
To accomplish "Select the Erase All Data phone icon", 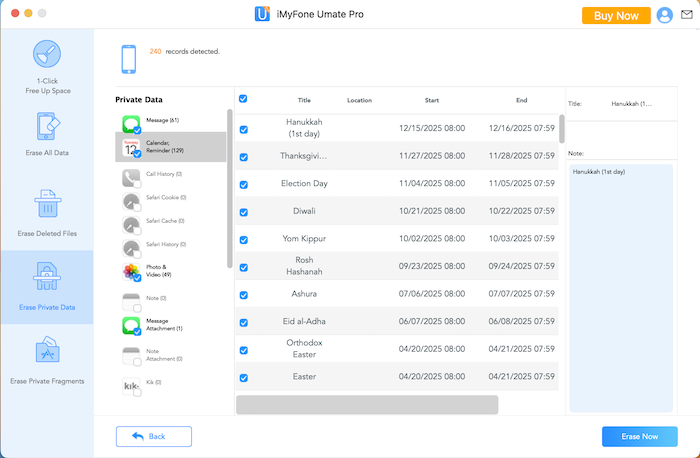I will tap(47, 127).
